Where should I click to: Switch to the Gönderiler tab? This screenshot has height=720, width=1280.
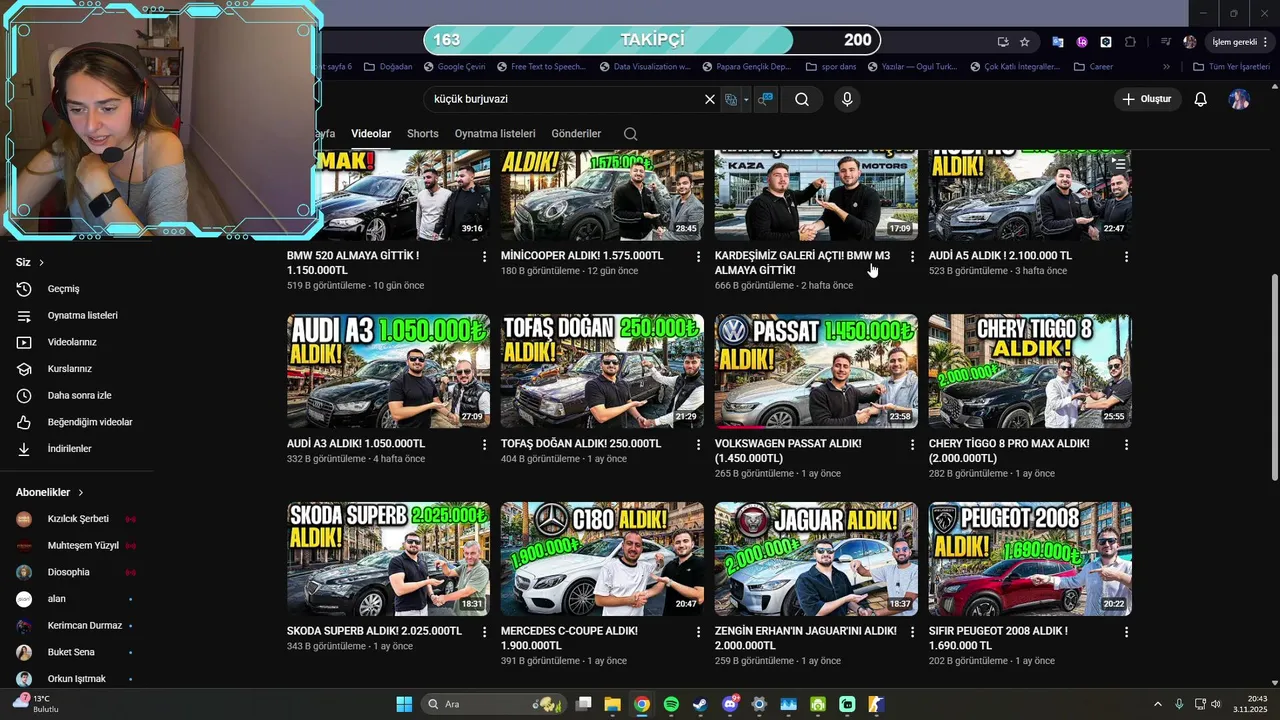coord(576,134)
